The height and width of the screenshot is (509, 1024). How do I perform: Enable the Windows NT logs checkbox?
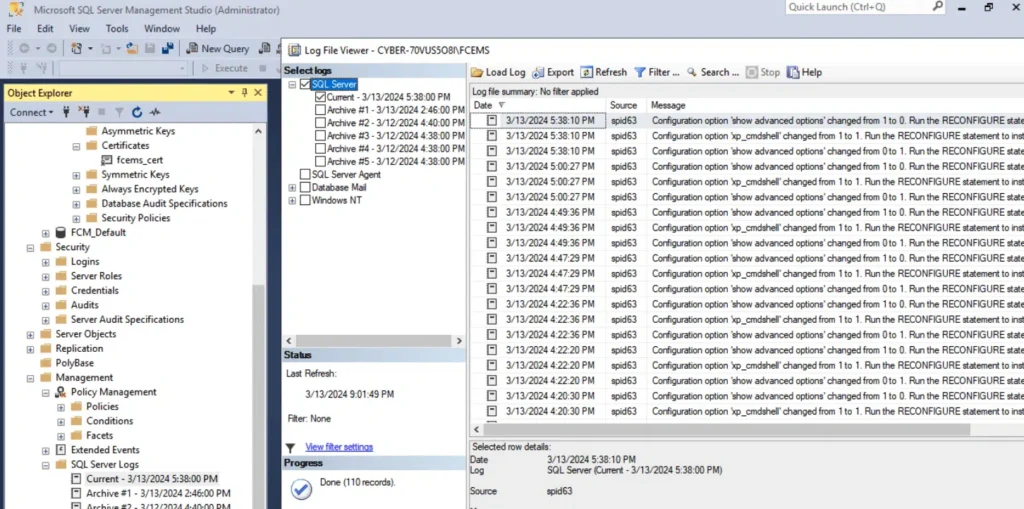pyautogui.click(x=305, y=201)
